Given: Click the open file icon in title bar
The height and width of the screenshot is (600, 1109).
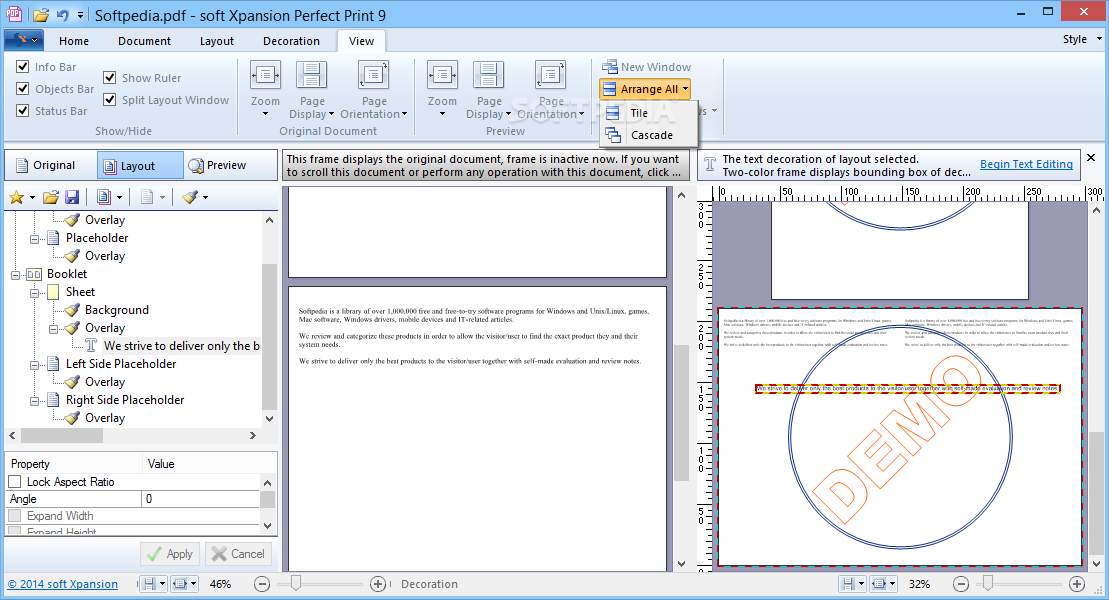Looking at the screenshot, I should (x=41, y=15).
